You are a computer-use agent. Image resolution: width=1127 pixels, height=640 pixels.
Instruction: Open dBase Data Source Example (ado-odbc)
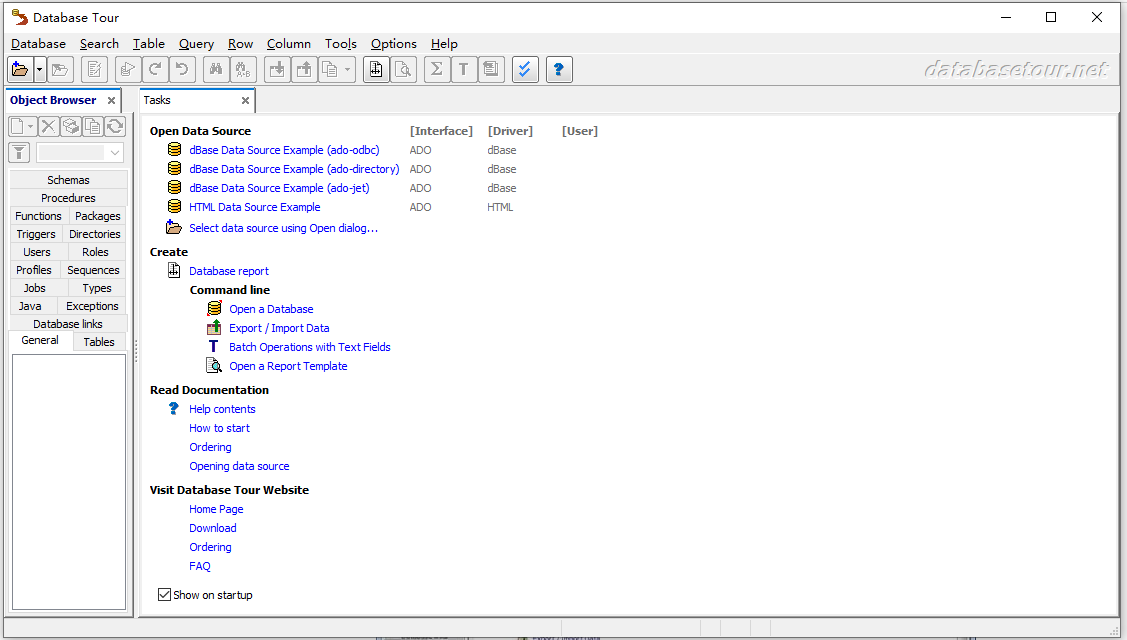click(x=284, y=150)
